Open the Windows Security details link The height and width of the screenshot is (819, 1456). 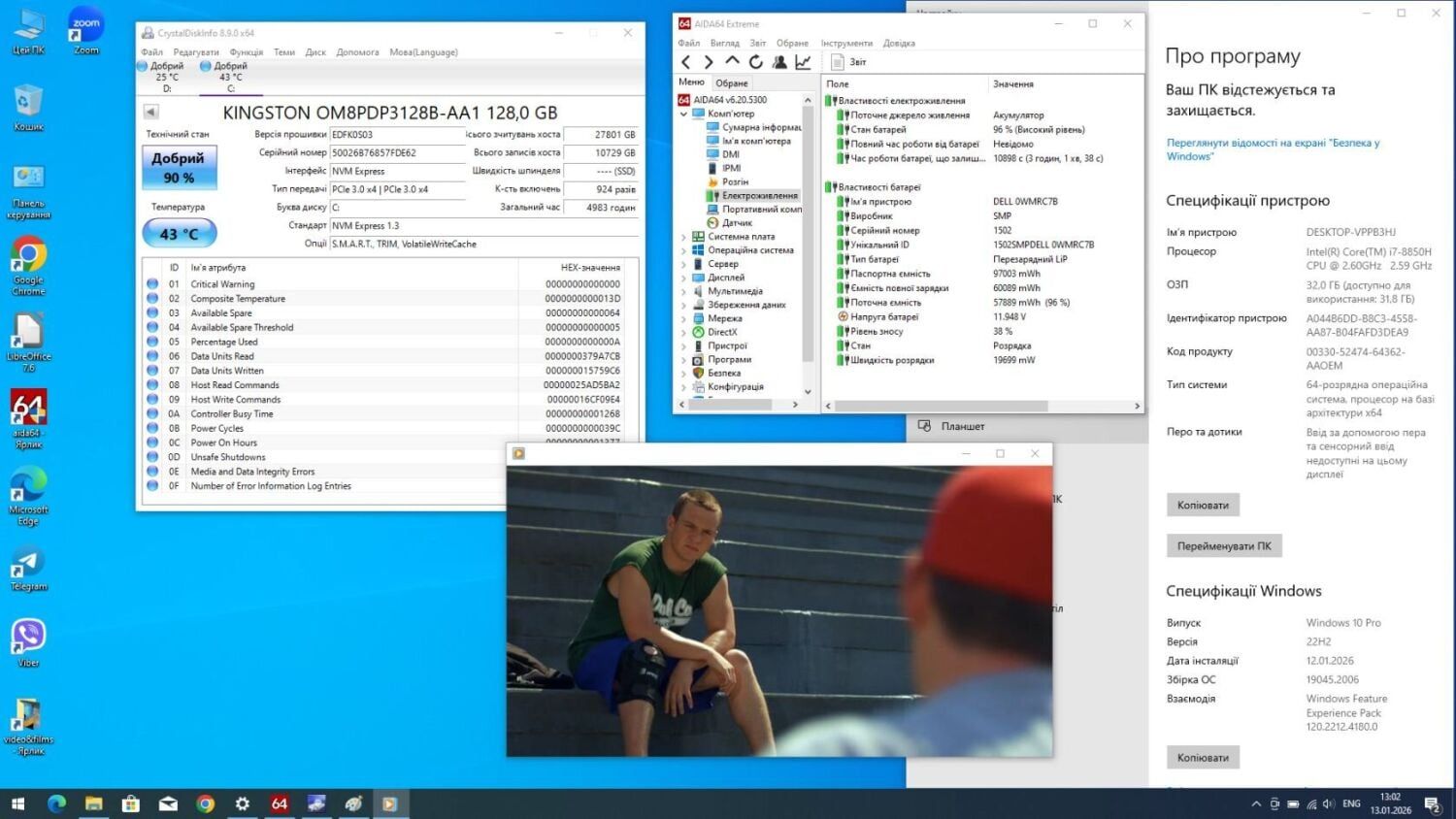click(x=1272, y=149)
